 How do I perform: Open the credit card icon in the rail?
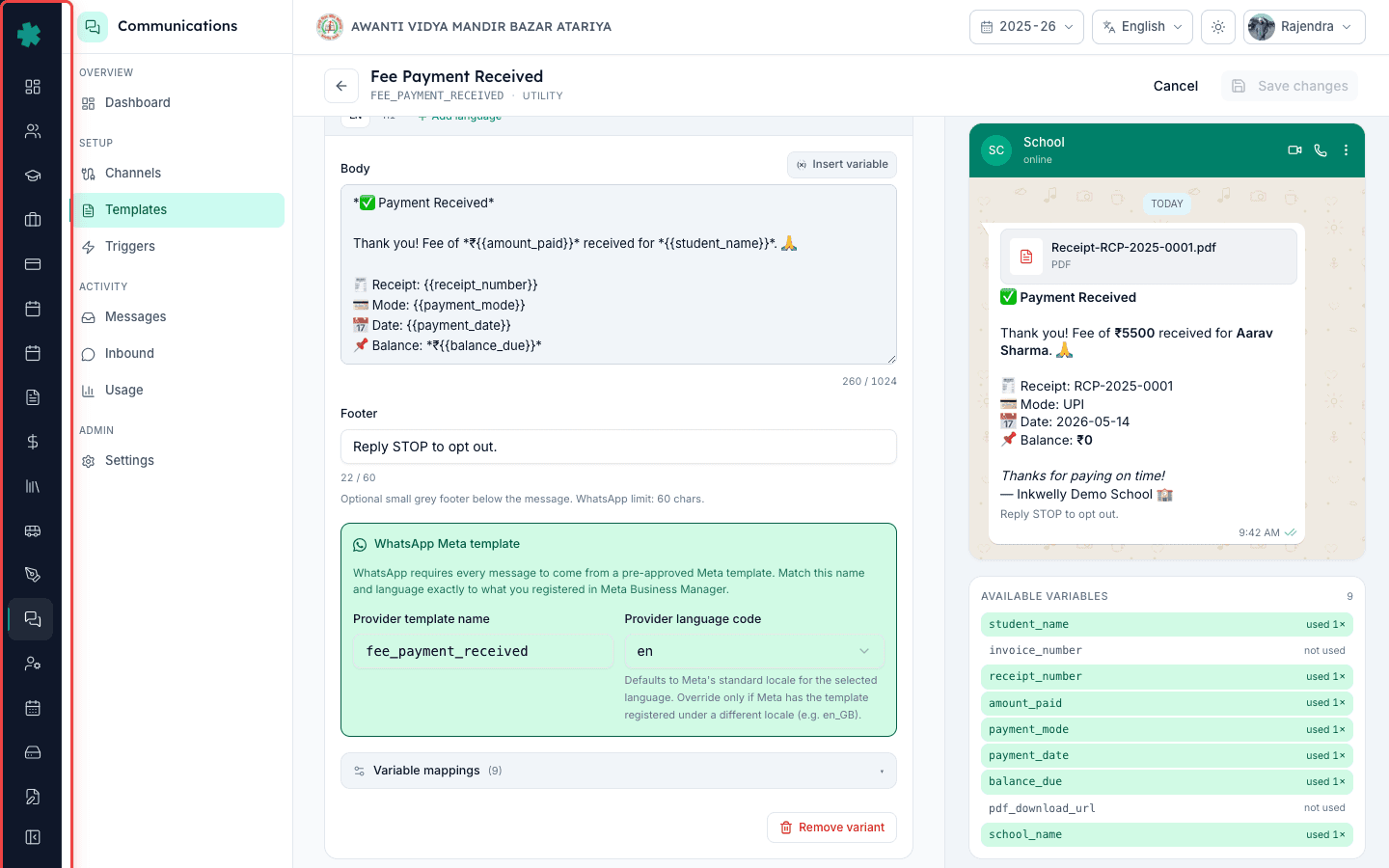click(x=33, y=264)
